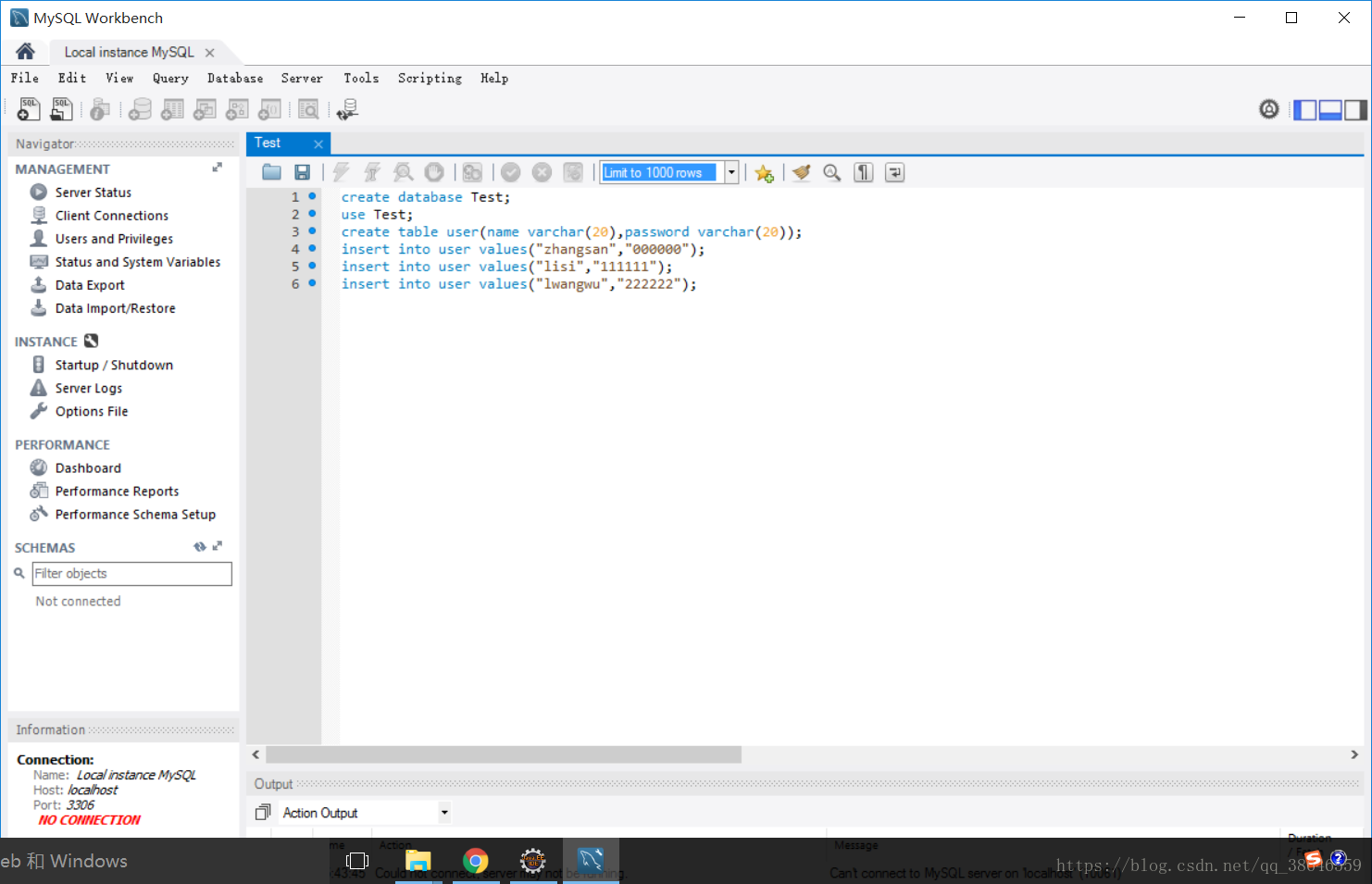1372x884 pixels.
Task: Expand the MANAGEMENT section
Action: (217, 168)
